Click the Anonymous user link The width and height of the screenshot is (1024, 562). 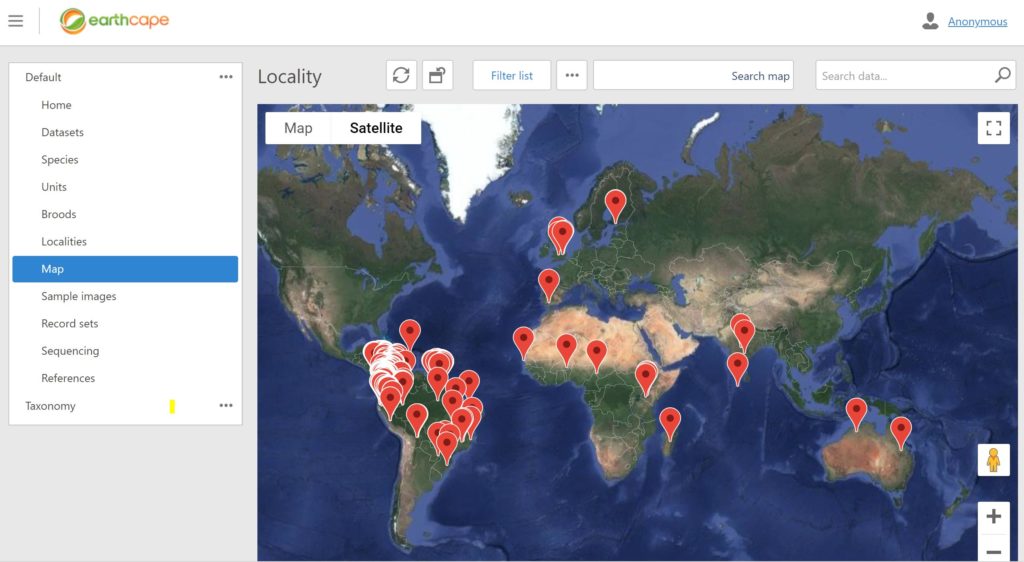pyautogui.click(x=977, y=21)
